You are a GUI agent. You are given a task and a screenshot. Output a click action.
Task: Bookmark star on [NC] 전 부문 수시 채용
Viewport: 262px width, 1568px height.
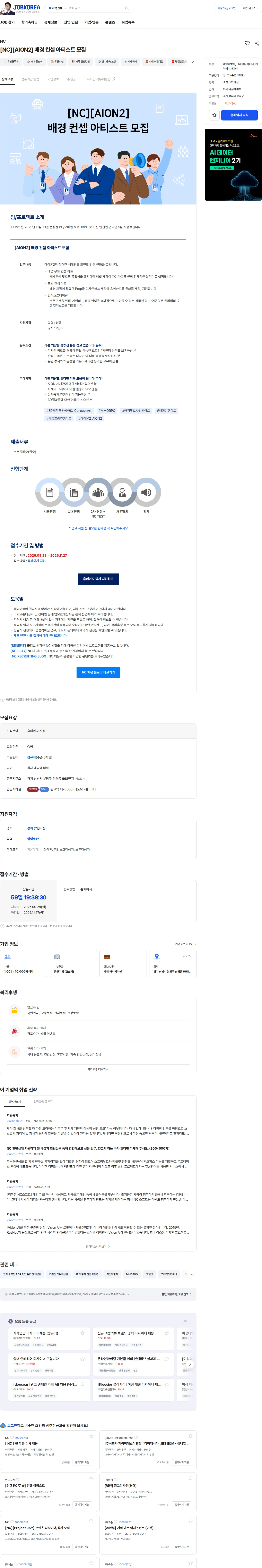(91, 1436)
